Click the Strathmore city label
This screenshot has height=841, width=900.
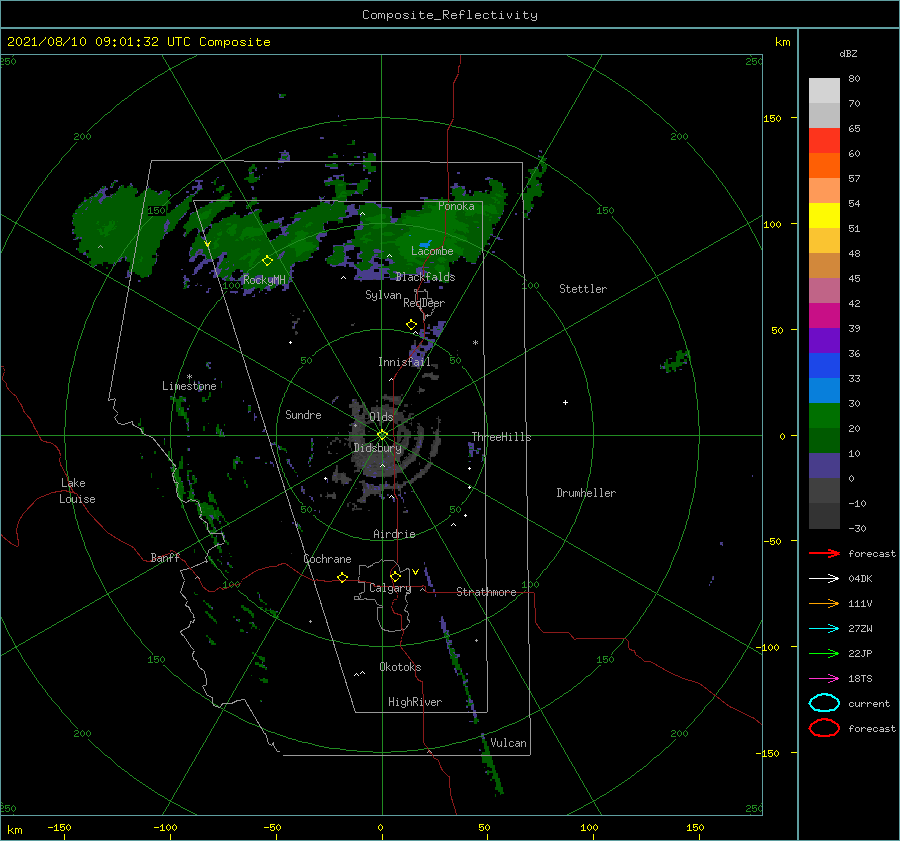(x=486, y=592)
